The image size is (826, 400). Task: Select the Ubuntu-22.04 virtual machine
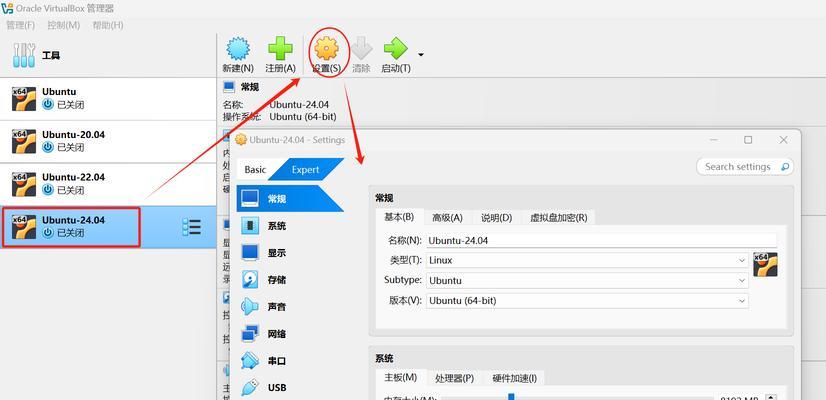point(108,184)
